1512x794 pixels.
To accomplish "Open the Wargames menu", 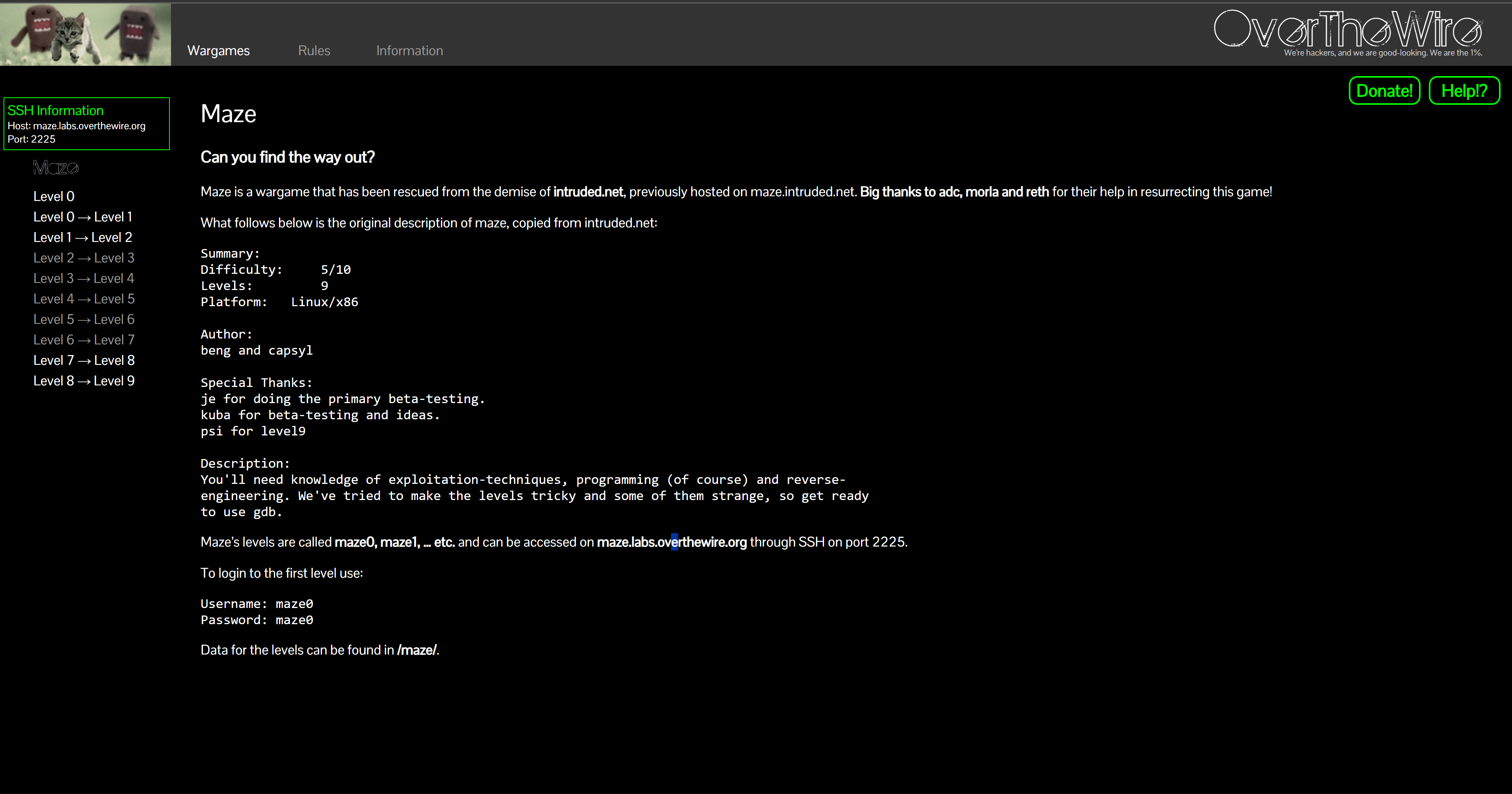I will tap(218, 50).
